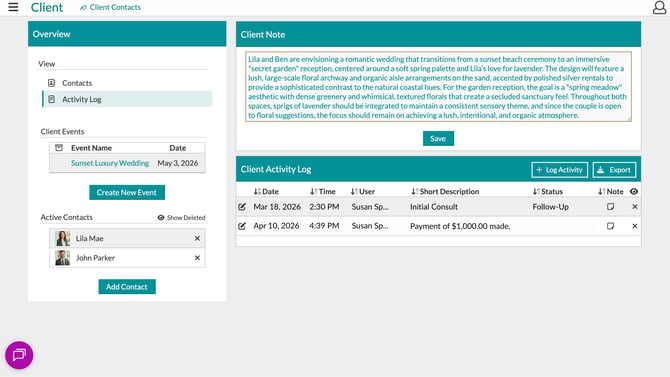Select Contacts in the View list
The image size is (670, 377).
(x=127, y=82)
